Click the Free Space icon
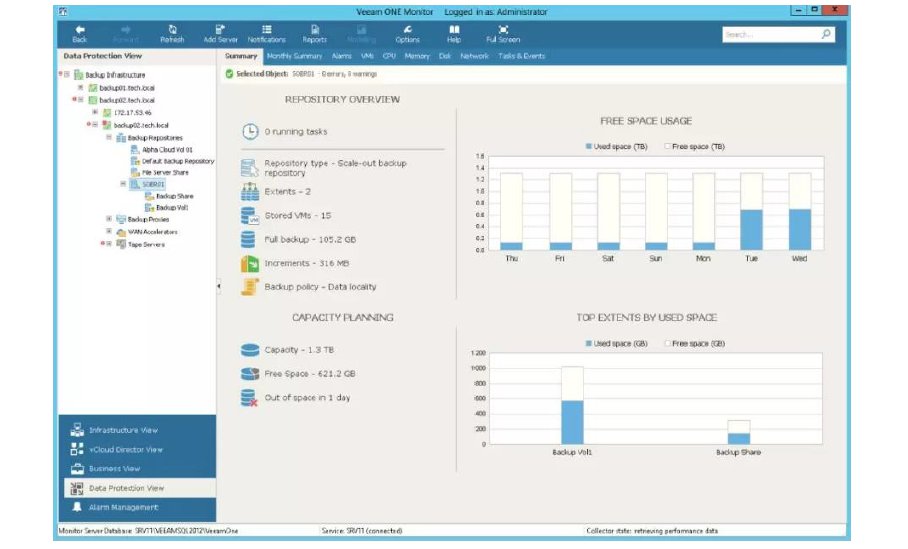This screenshot has height=549, width=908. (x=250, y=374)
